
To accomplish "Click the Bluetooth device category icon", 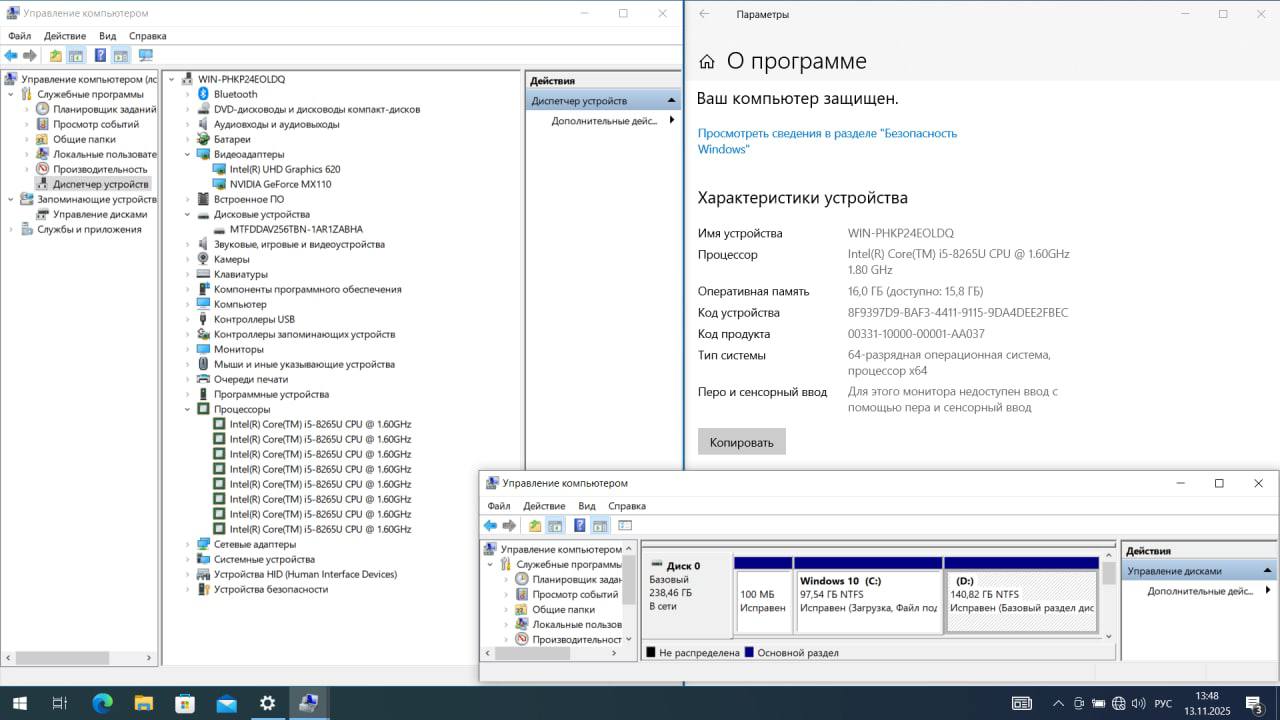I will [x=203, y=94].
